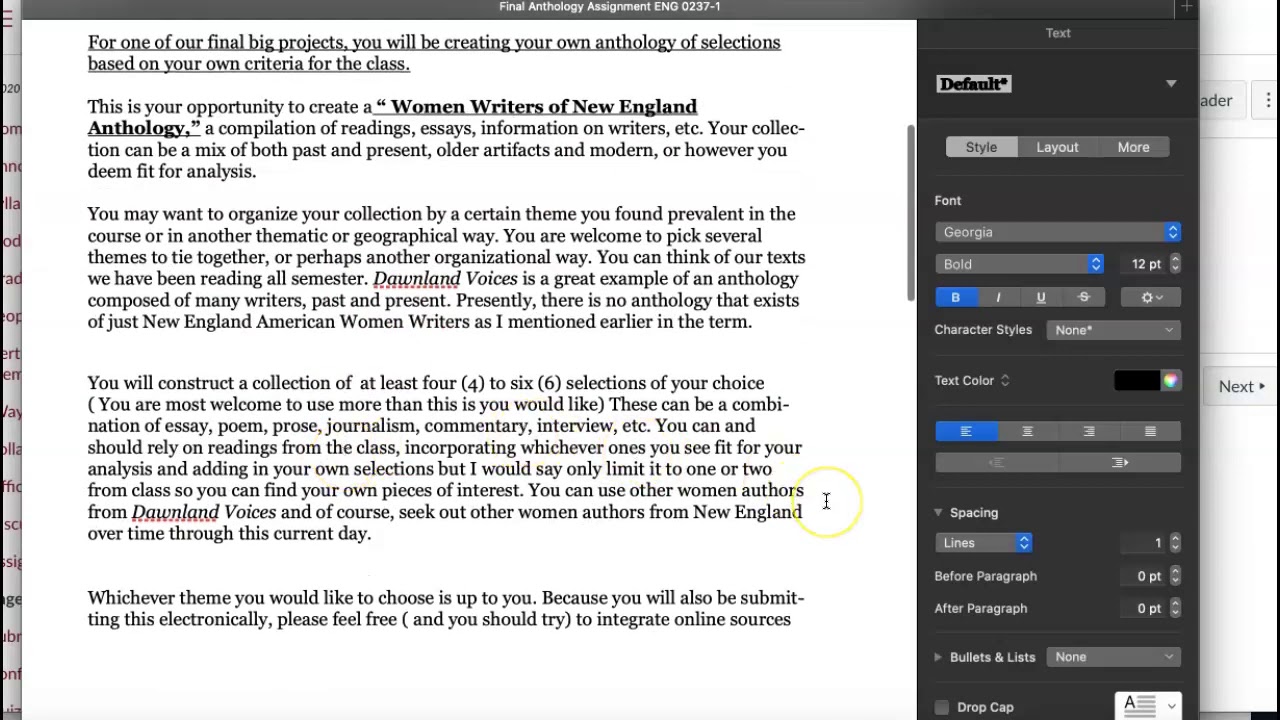Screen dimensions: 1280x720
Task: Click the Text panel header label
Action: click(x=1058, y=33)
